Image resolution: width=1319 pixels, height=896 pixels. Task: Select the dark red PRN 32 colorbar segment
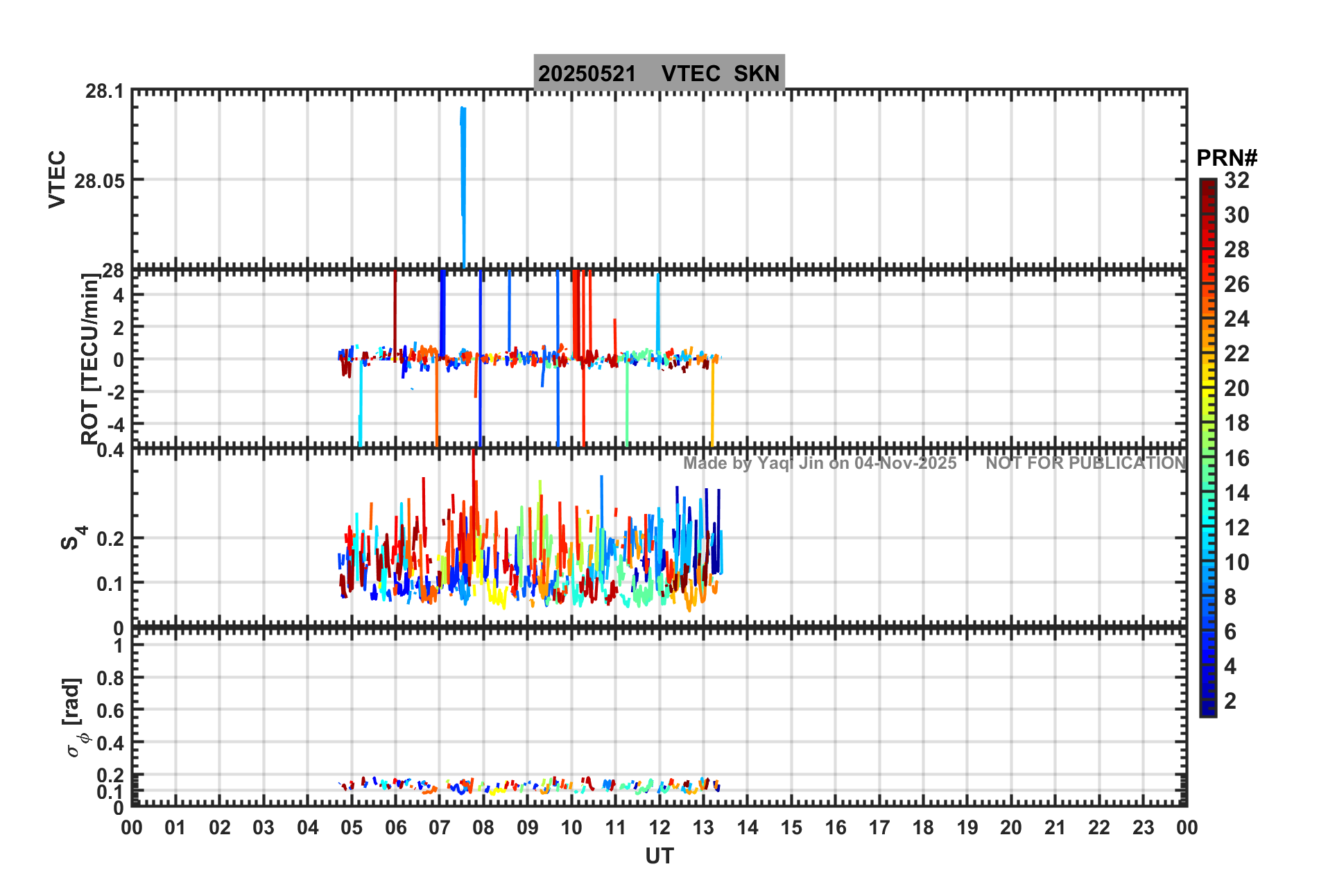1208,184
